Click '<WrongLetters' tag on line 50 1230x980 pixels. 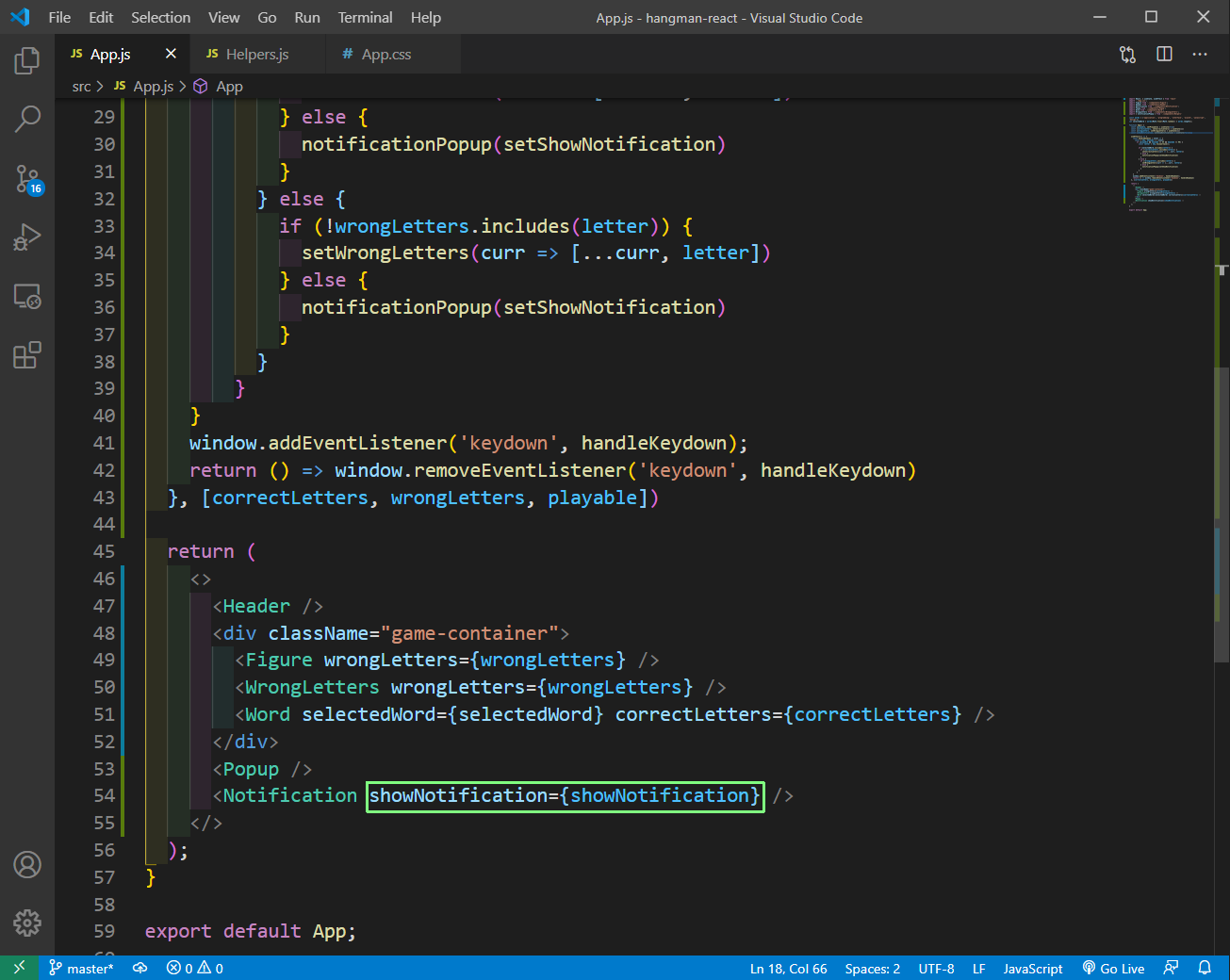point(307,687)
